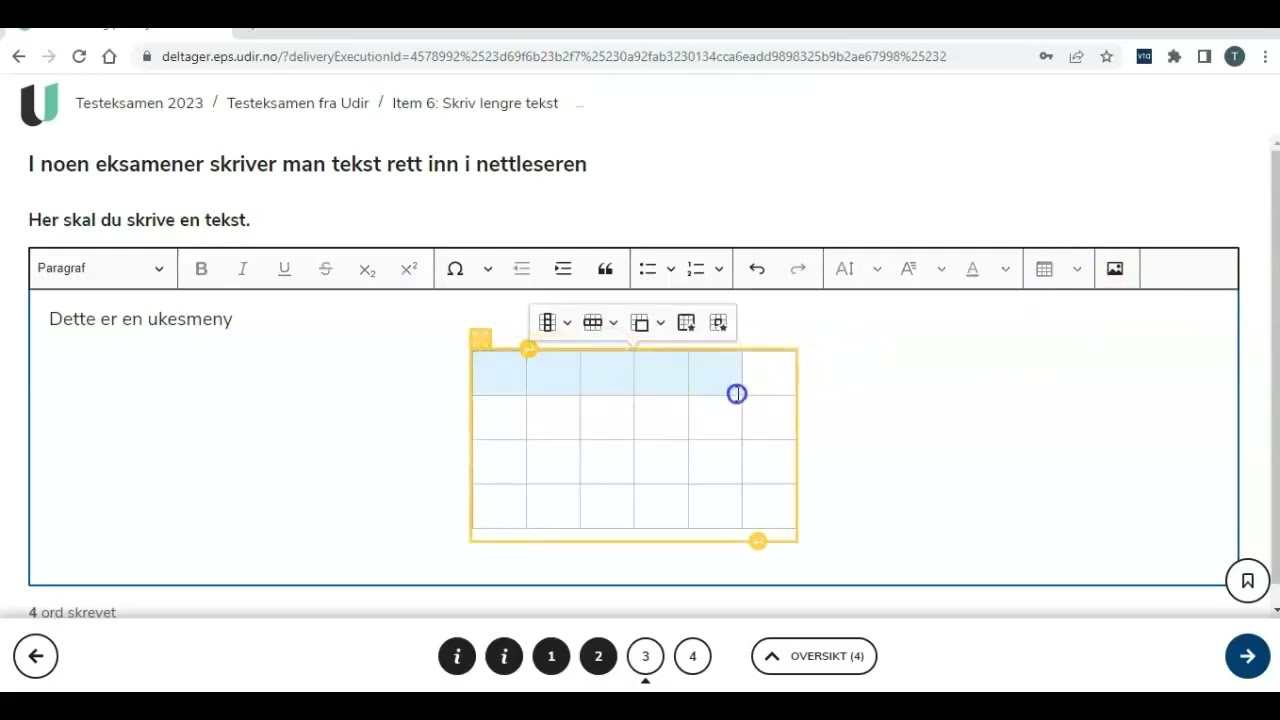Expand table column dropdown arrow
This screenshot has height=720, width=1280.
point(567,323)
